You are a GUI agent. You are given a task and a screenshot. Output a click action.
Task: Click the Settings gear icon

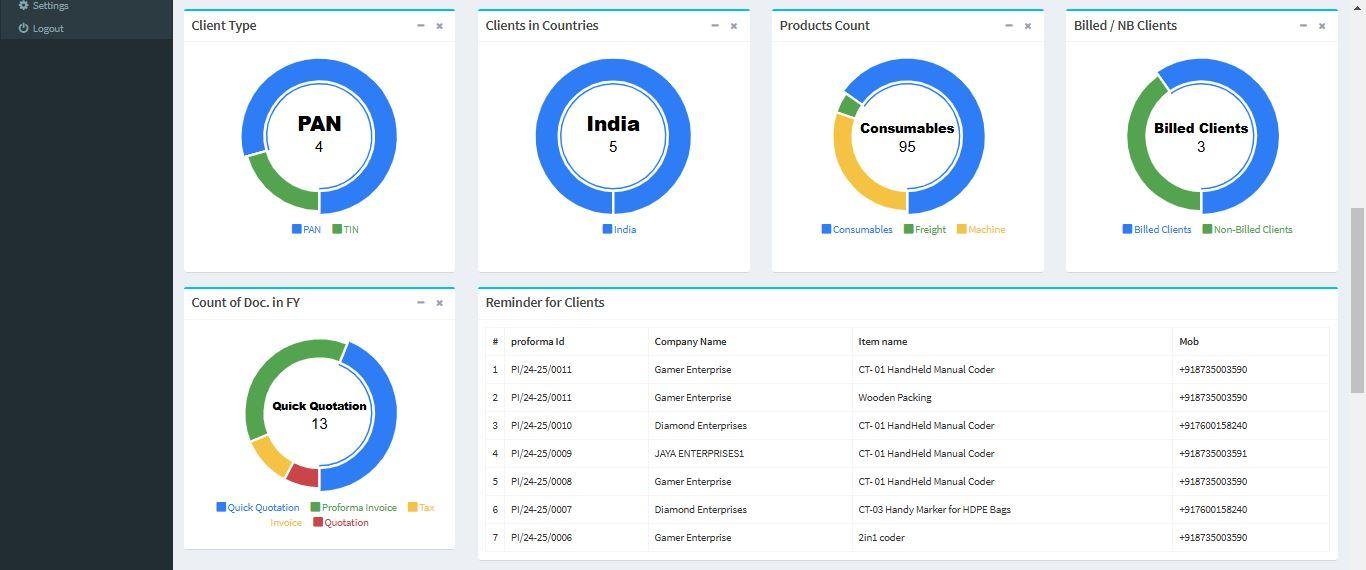(24, 5)
